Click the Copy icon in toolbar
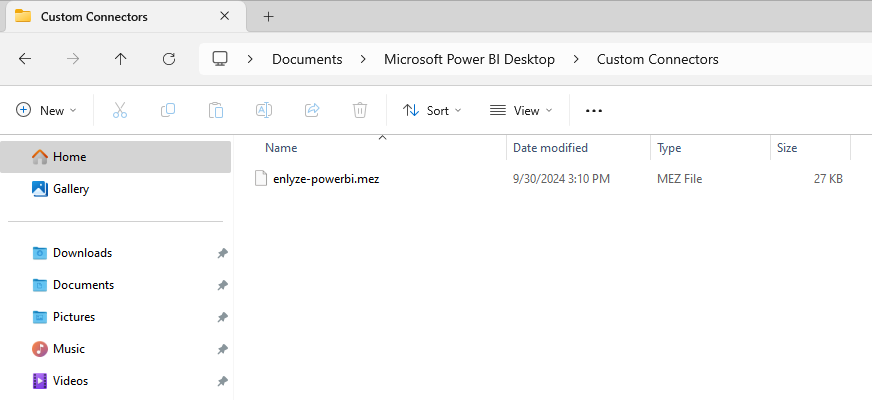The image size is (872, 400). click(x=168, y=111)
